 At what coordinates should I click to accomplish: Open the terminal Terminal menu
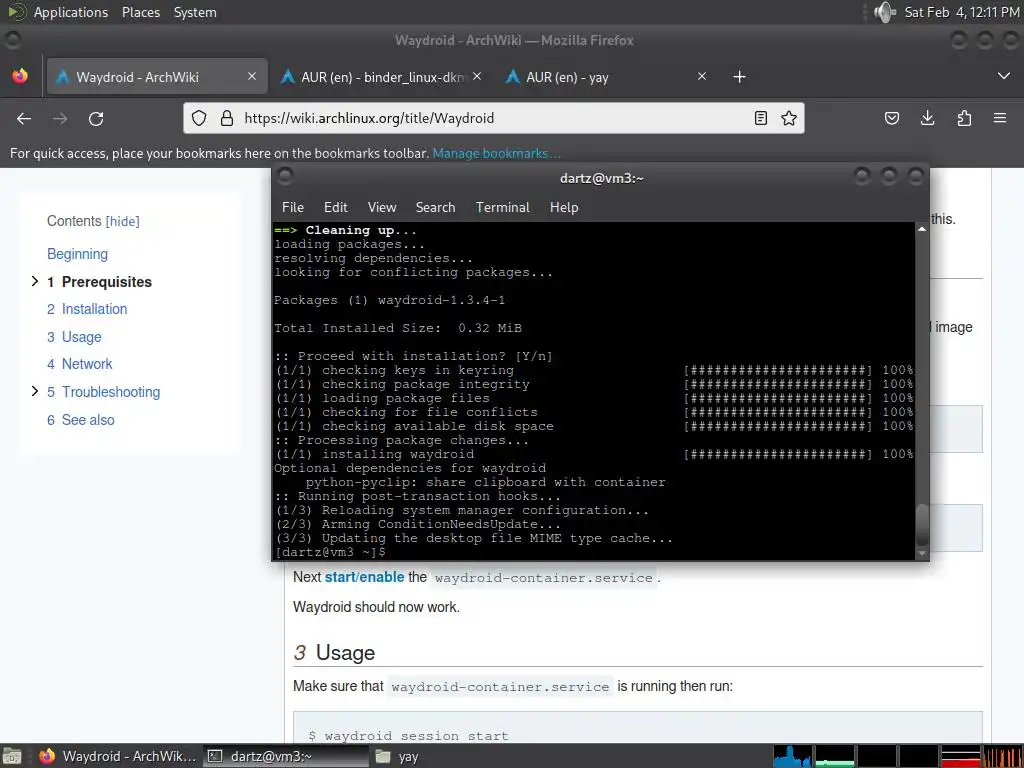[x=503, y=207]
